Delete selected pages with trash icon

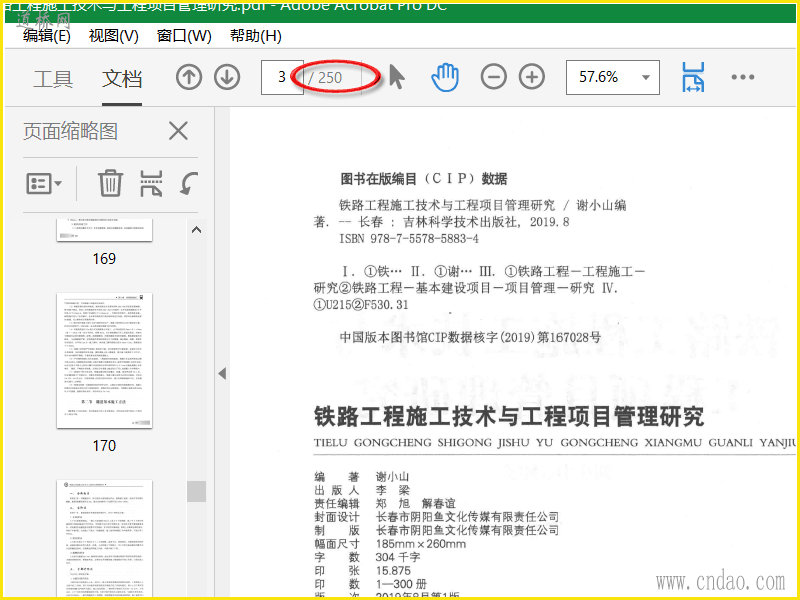click(110, 183)
